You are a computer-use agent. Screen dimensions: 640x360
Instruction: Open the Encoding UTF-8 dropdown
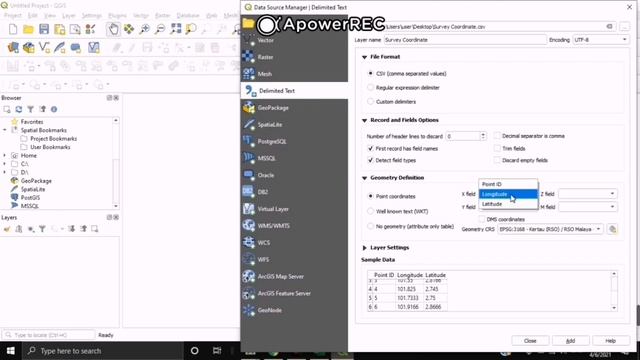600,40
